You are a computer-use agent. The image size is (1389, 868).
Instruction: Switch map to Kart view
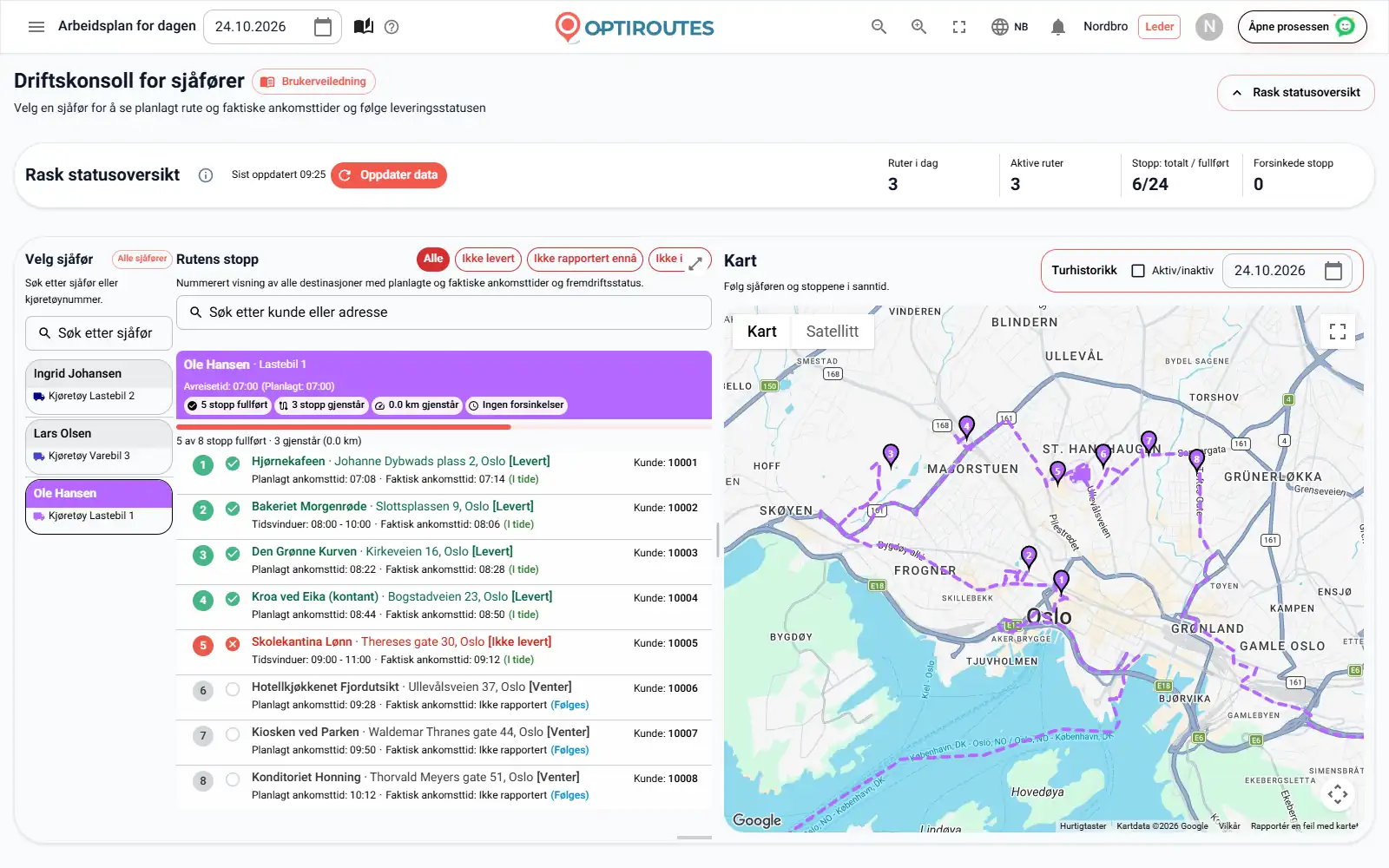(x=761, y=332)
